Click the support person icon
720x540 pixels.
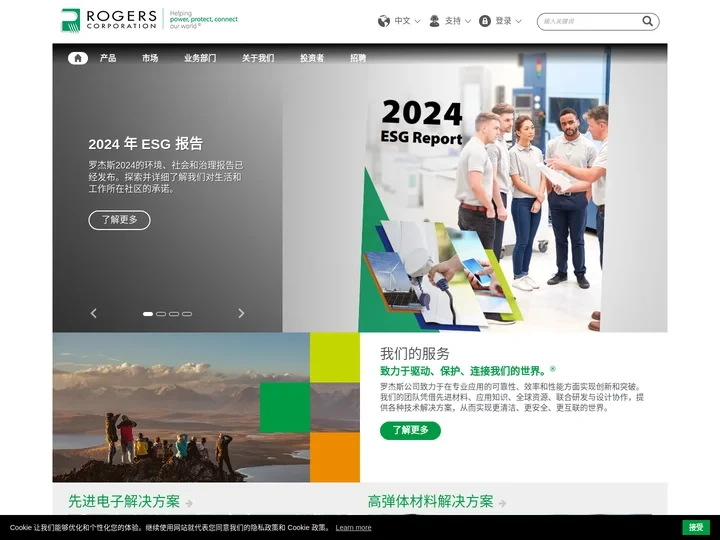434,21
